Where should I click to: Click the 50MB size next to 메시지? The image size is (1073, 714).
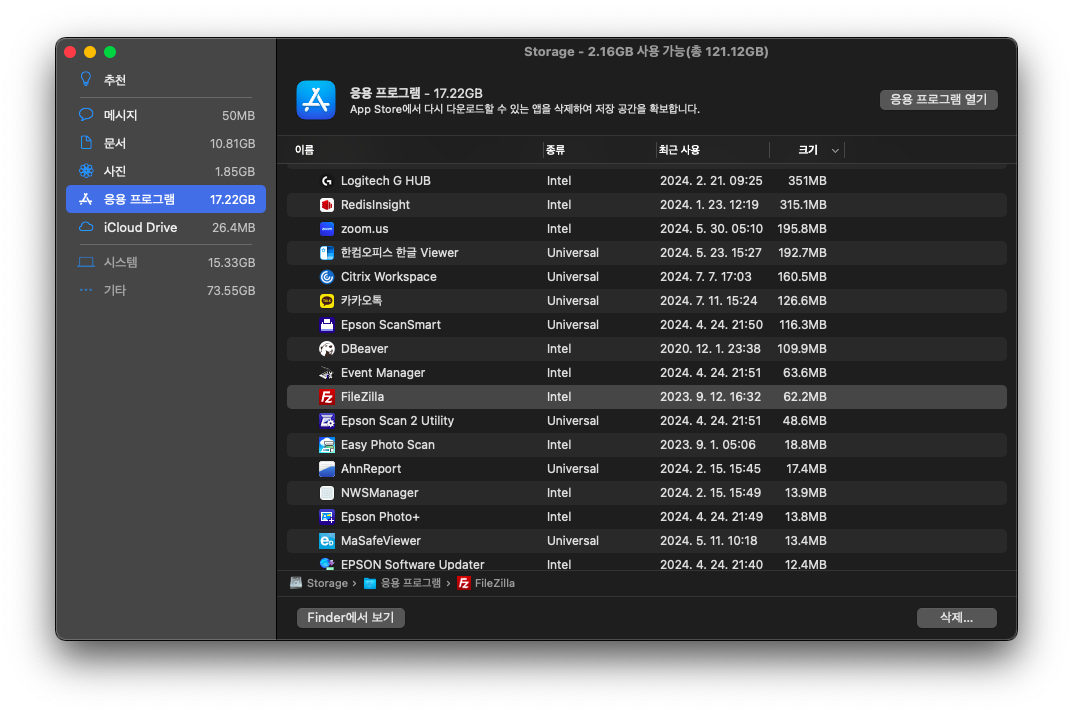[238, 115]
